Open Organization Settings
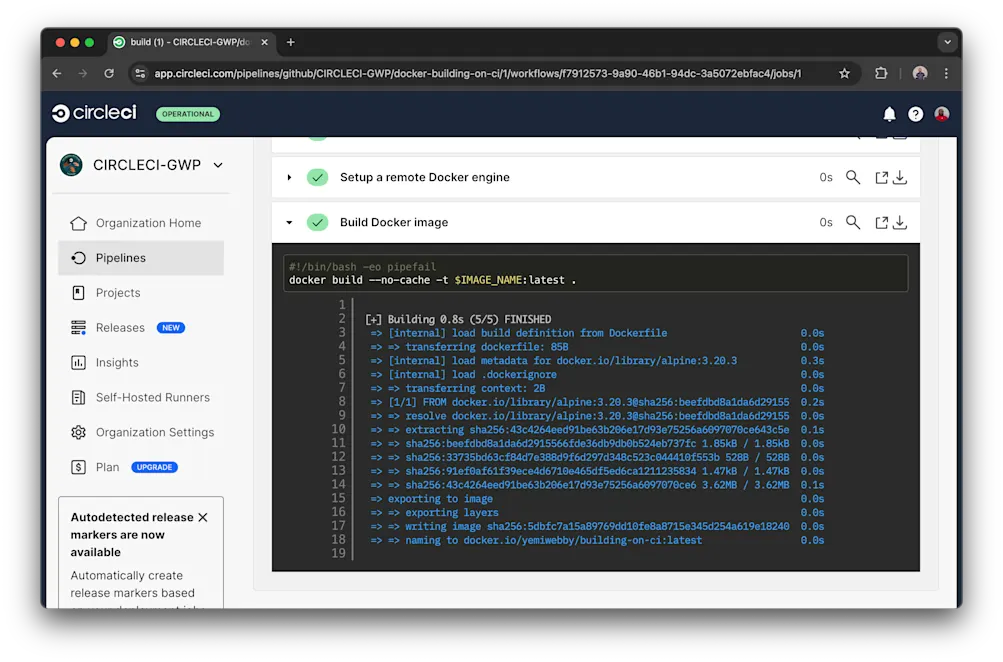 141,432
